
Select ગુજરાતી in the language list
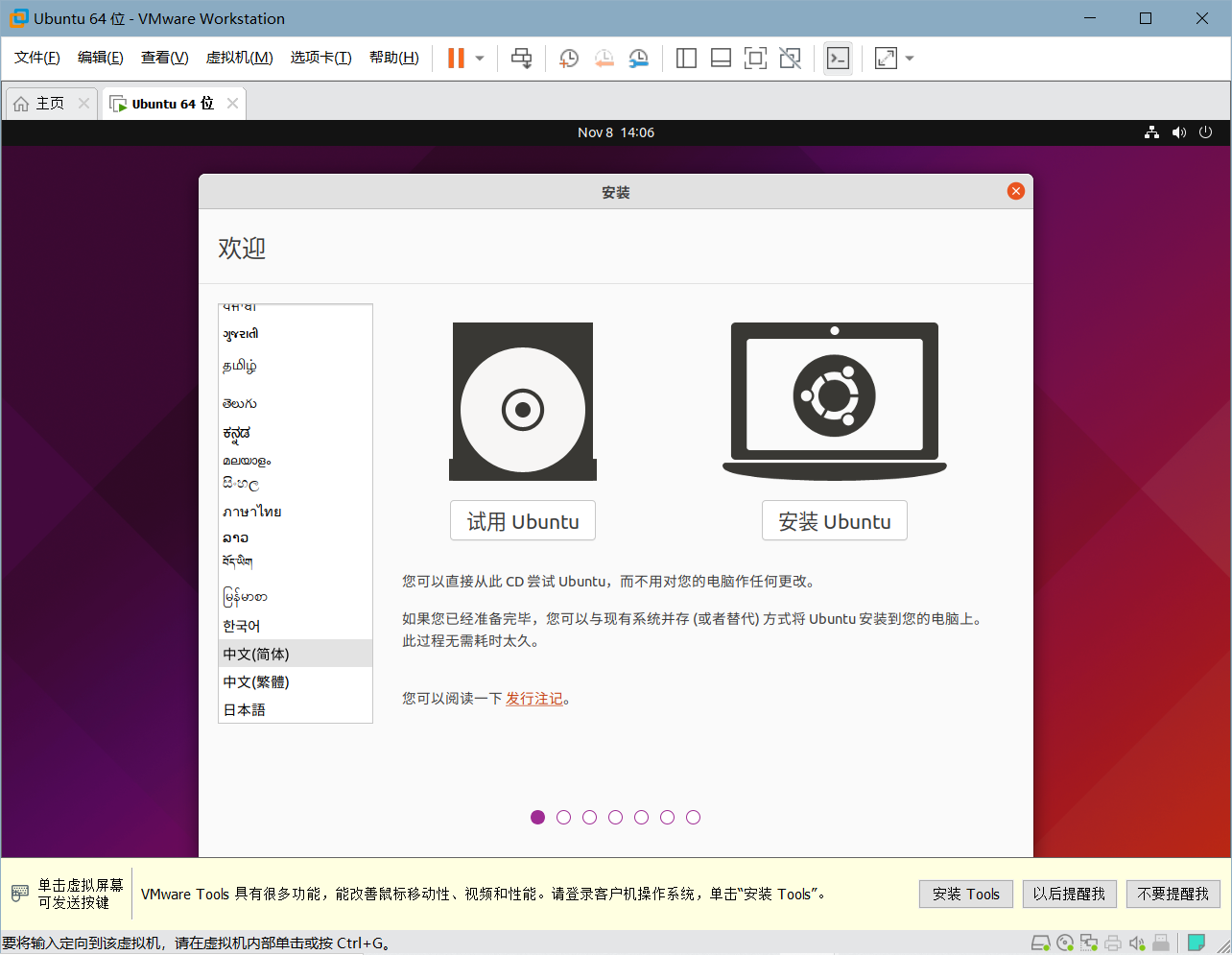coord(296,334)
